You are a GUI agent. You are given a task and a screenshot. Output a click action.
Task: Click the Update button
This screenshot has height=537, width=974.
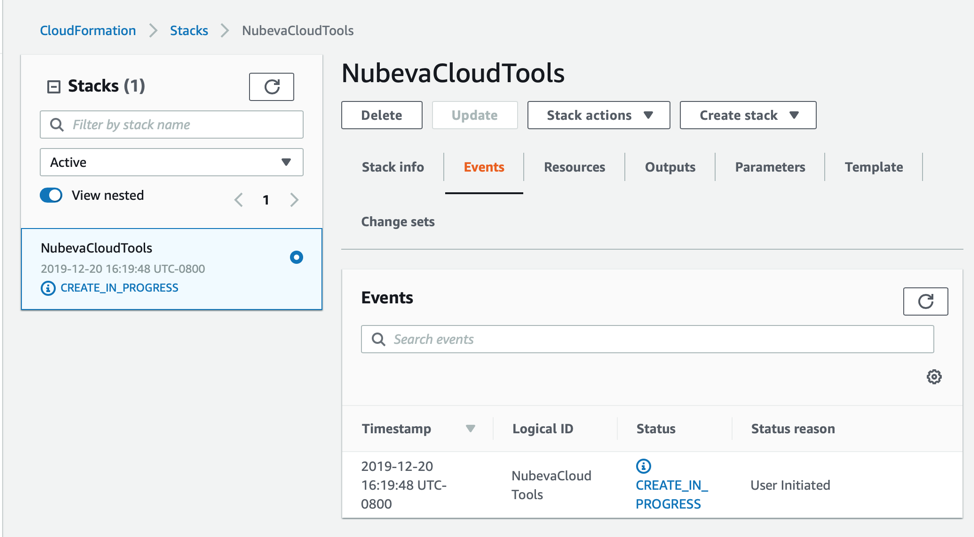(x=475, y=115)
